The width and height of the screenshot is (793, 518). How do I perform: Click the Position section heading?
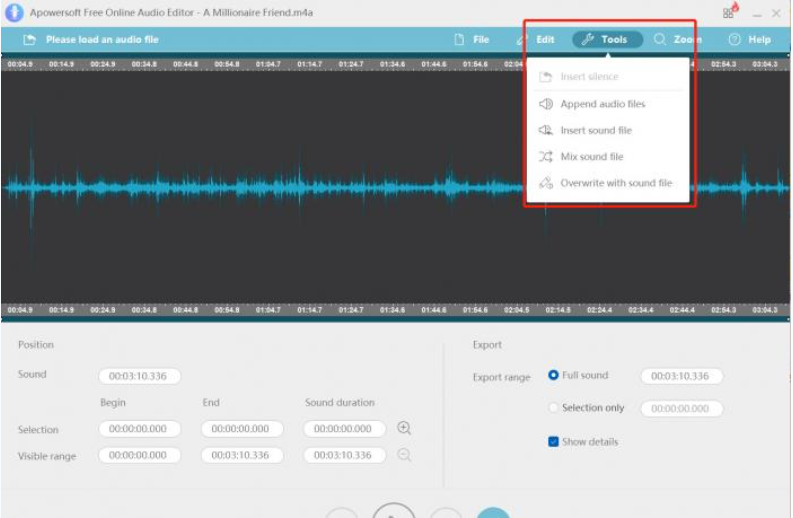click(35, 344)
